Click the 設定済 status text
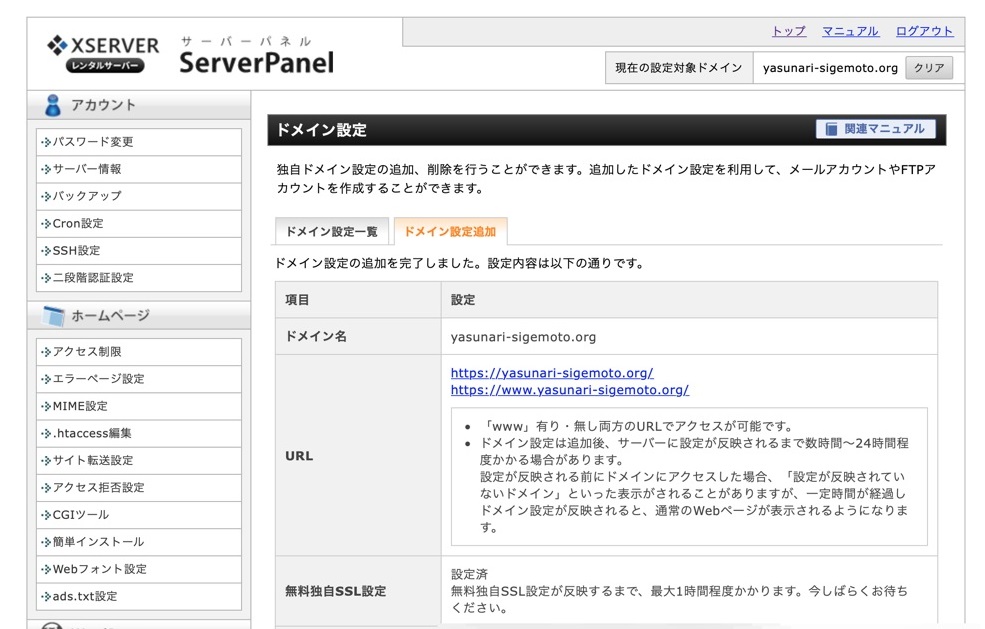Viewport: 985px width, 629px height. coord(469,574)
